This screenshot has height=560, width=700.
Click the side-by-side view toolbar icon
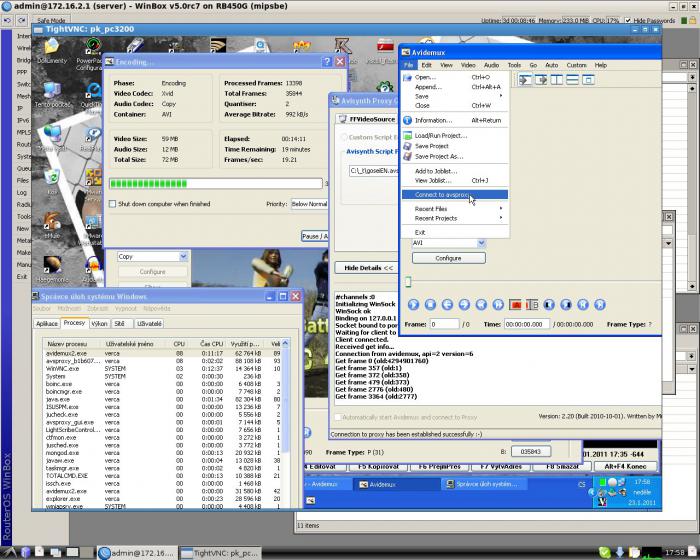557,80
